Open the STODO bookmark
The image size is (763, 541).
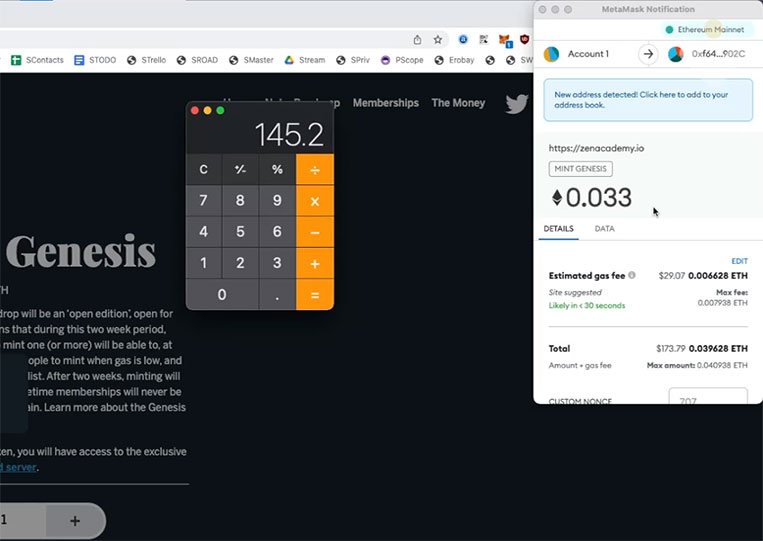pyautogui.click(x=95, y=60)
